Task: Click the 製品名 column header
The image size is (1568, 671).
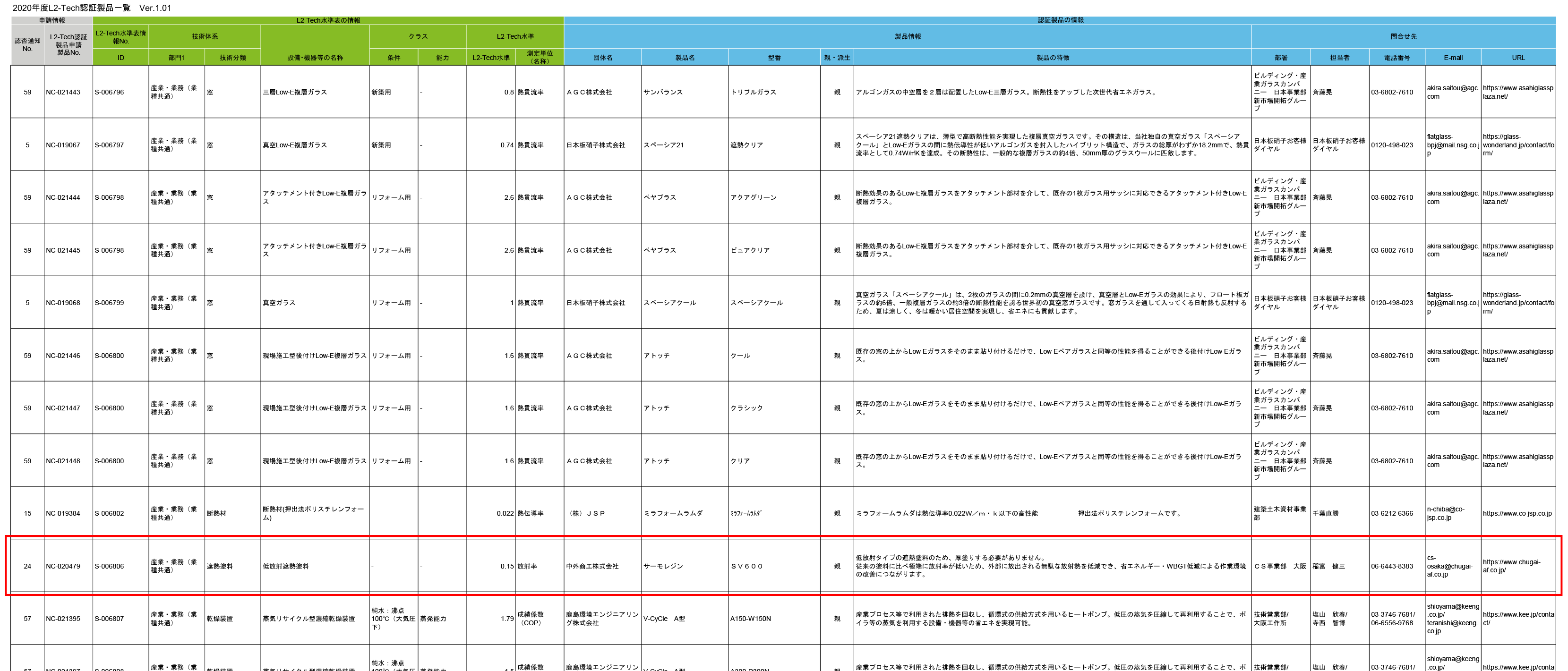Action: coord(684,58)
